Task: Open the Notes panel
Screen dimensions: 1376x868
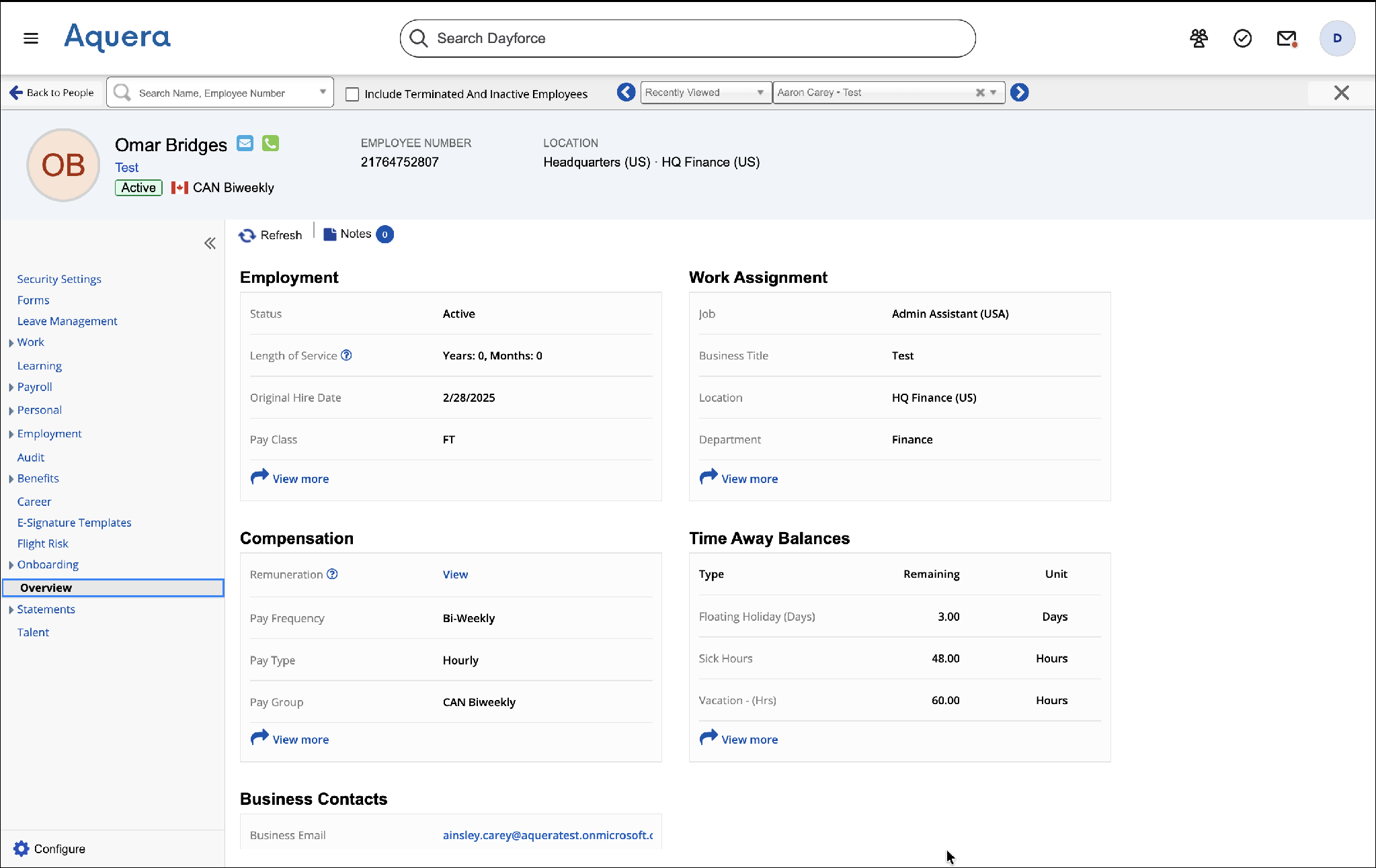Action: (358, 234)
